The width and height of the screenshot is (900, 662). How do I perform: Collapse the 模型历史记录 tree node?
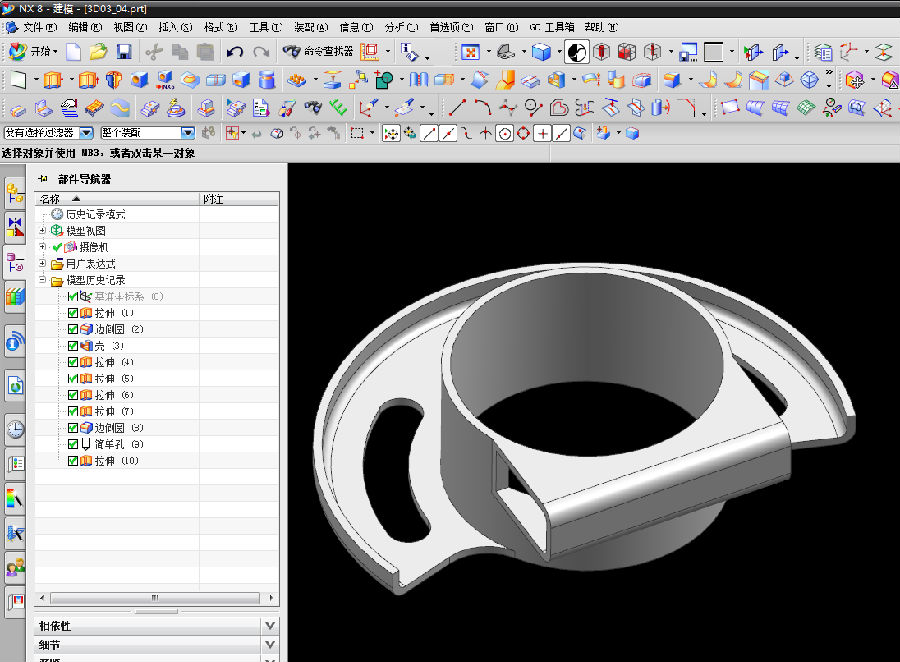click(x=42, y=281)
